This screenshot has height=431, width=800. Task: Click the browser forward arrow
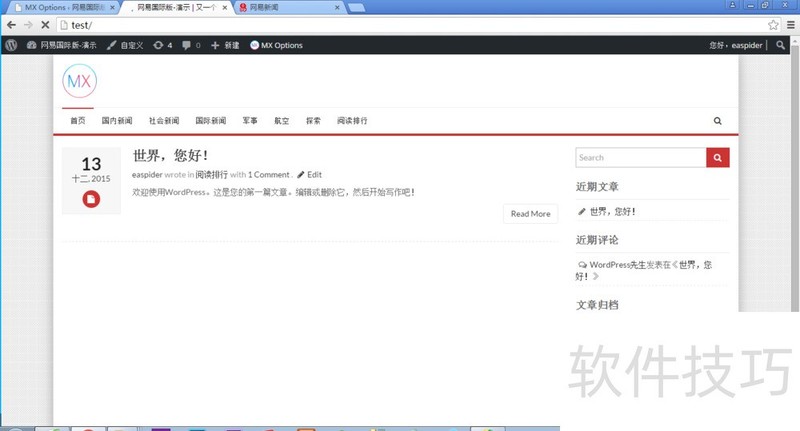click(28, 24)
